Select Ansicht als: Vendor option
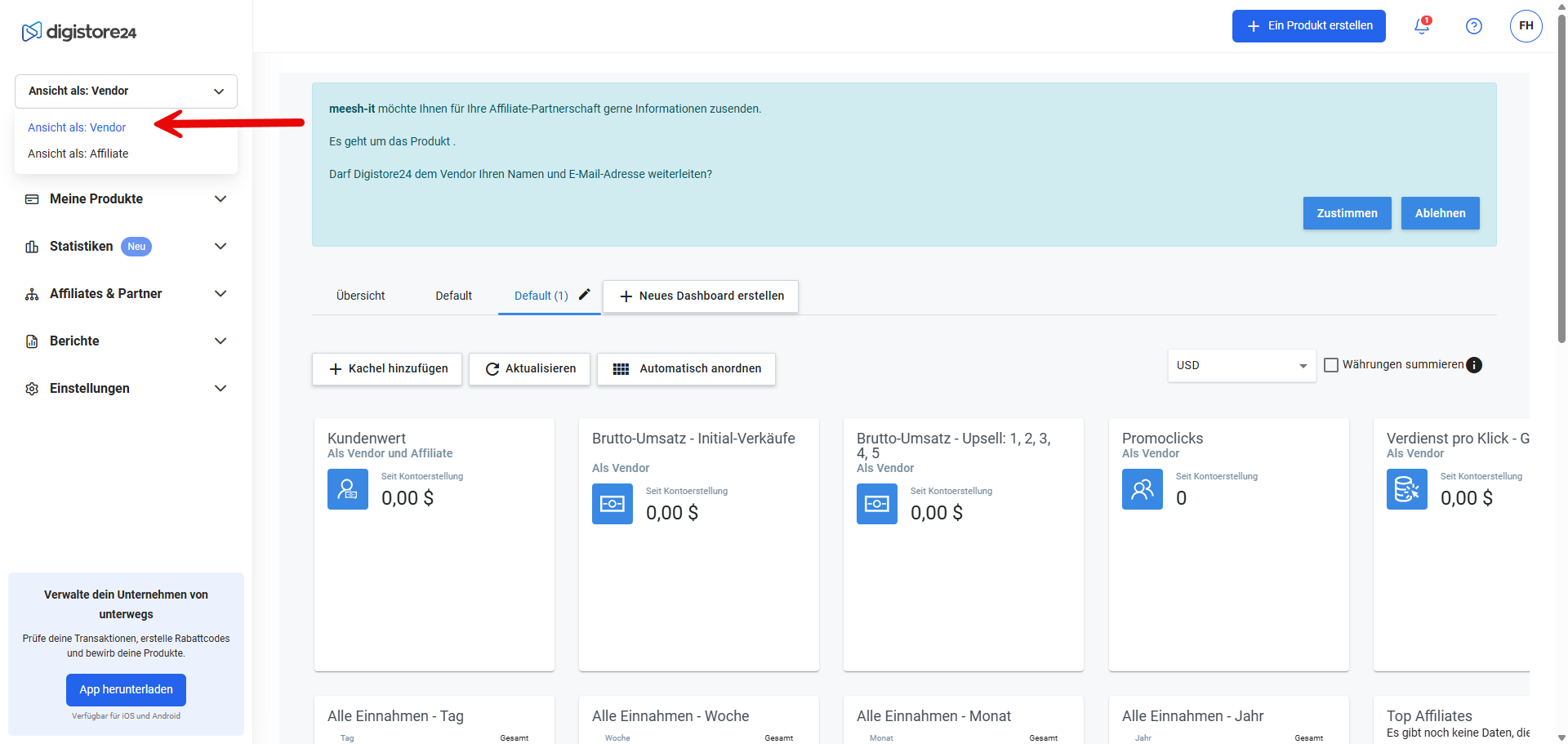The image size is (1568, 744). (77, 127)
